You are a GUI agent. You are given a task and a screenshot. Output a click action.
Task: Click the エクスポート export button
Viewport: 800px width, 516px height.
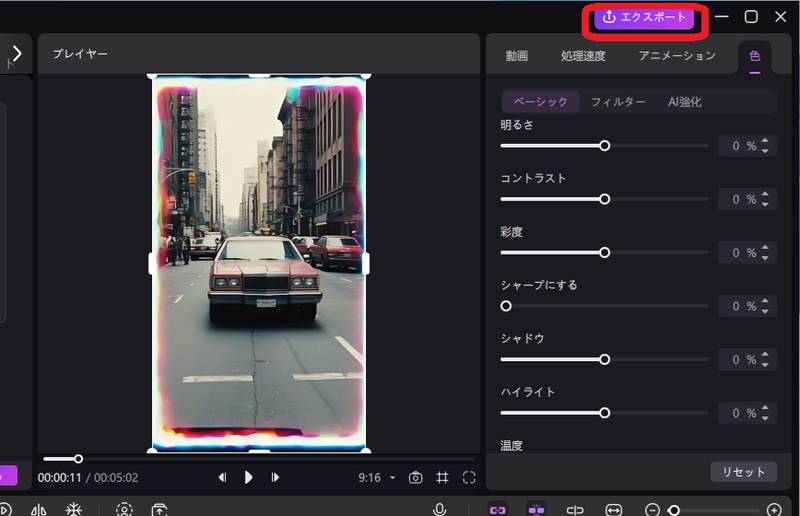click(644, 17)
